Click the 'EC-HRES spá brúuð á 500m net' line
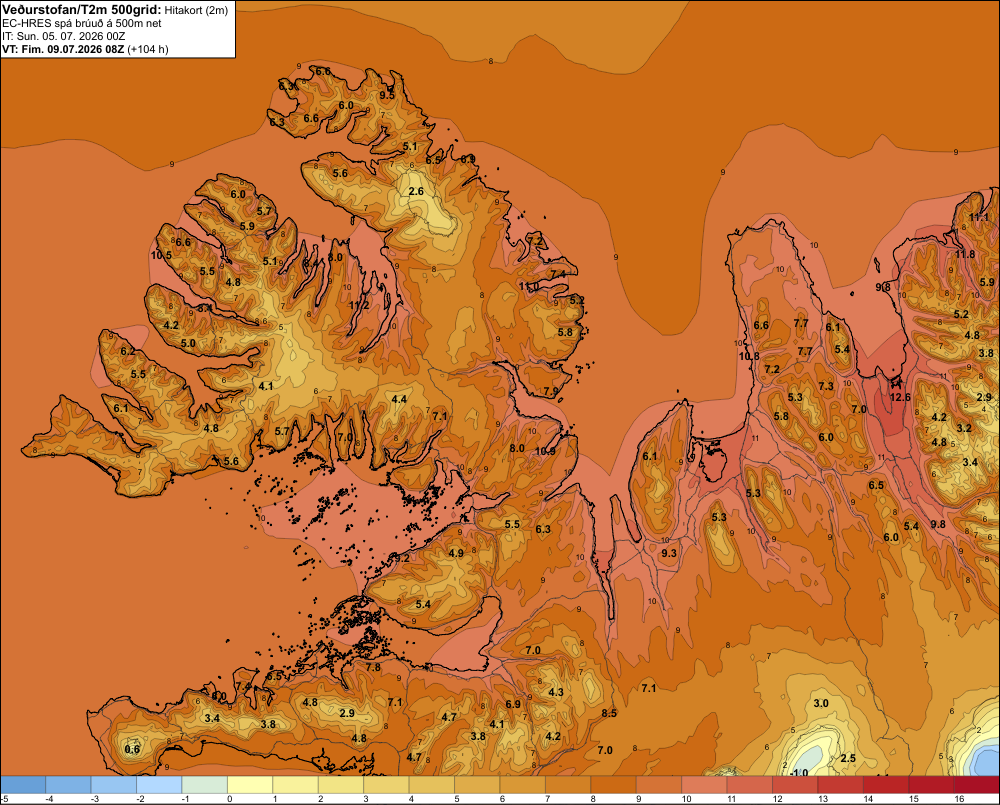Image resolution: width=1000 pixels, height=805 pixels. pos(82,24)
